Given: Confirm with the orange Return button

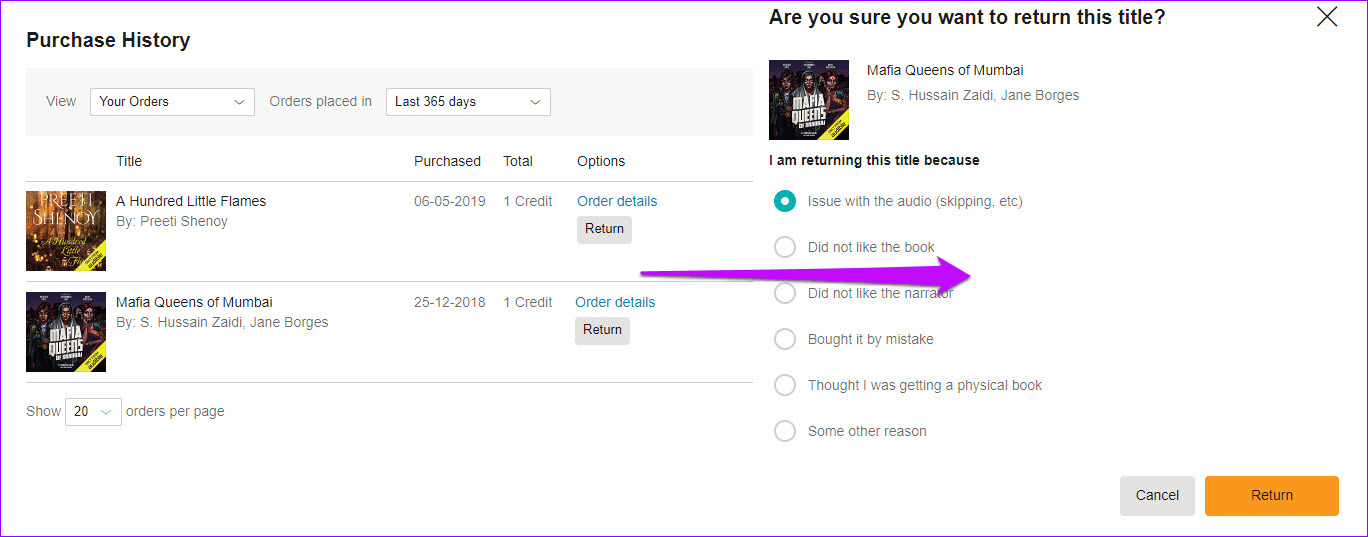Looking at the screenshot, I should pos(1272,496).
